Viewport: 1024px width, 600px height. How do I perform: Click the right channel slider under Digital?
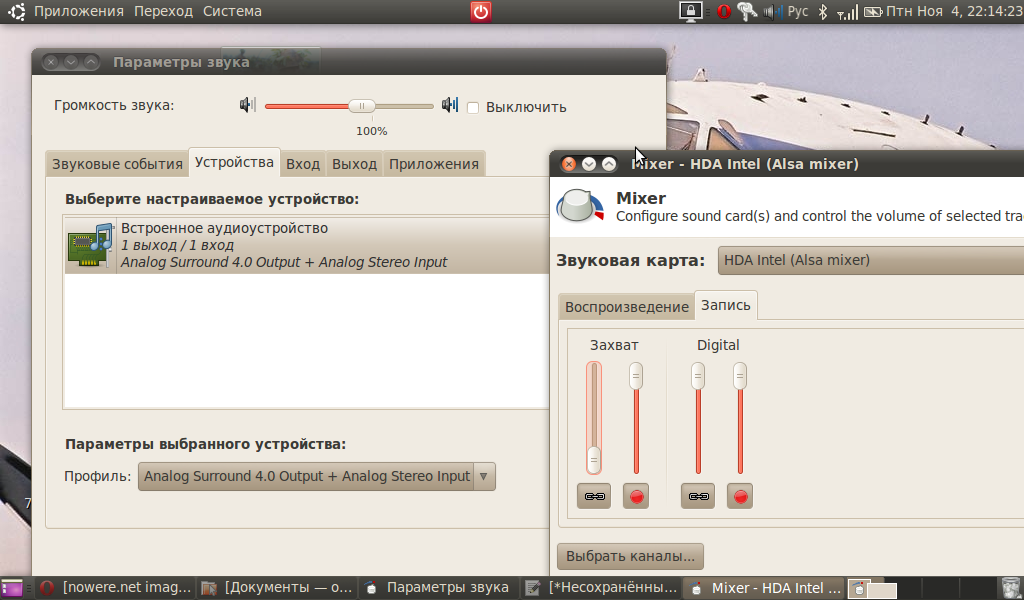coord(740,418)
